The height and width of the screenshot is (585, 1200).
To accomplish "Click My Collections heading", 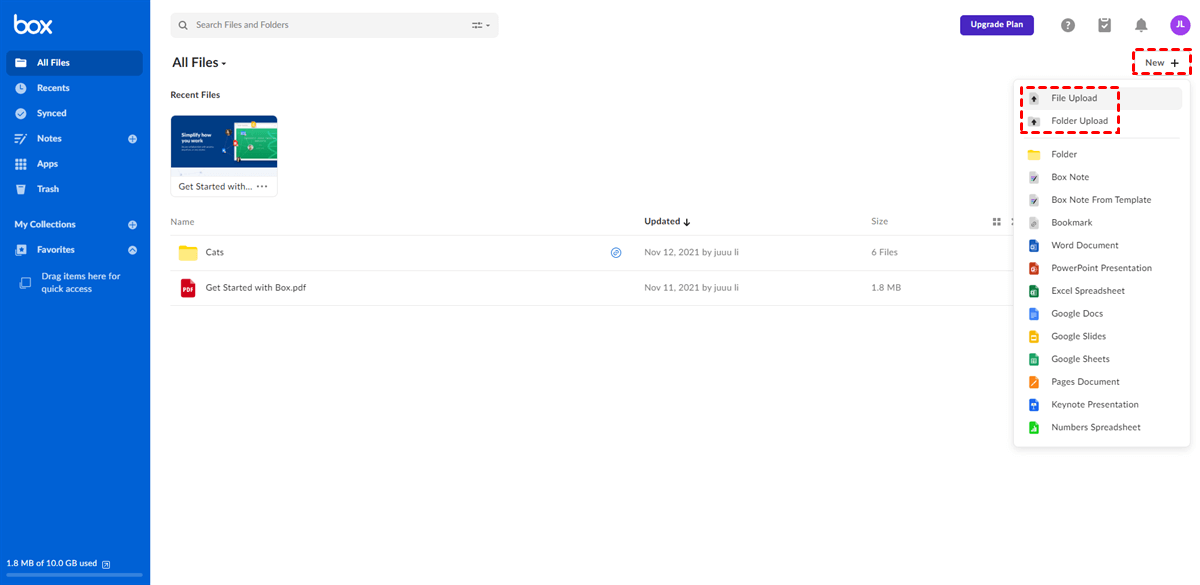I will (45, 225).
